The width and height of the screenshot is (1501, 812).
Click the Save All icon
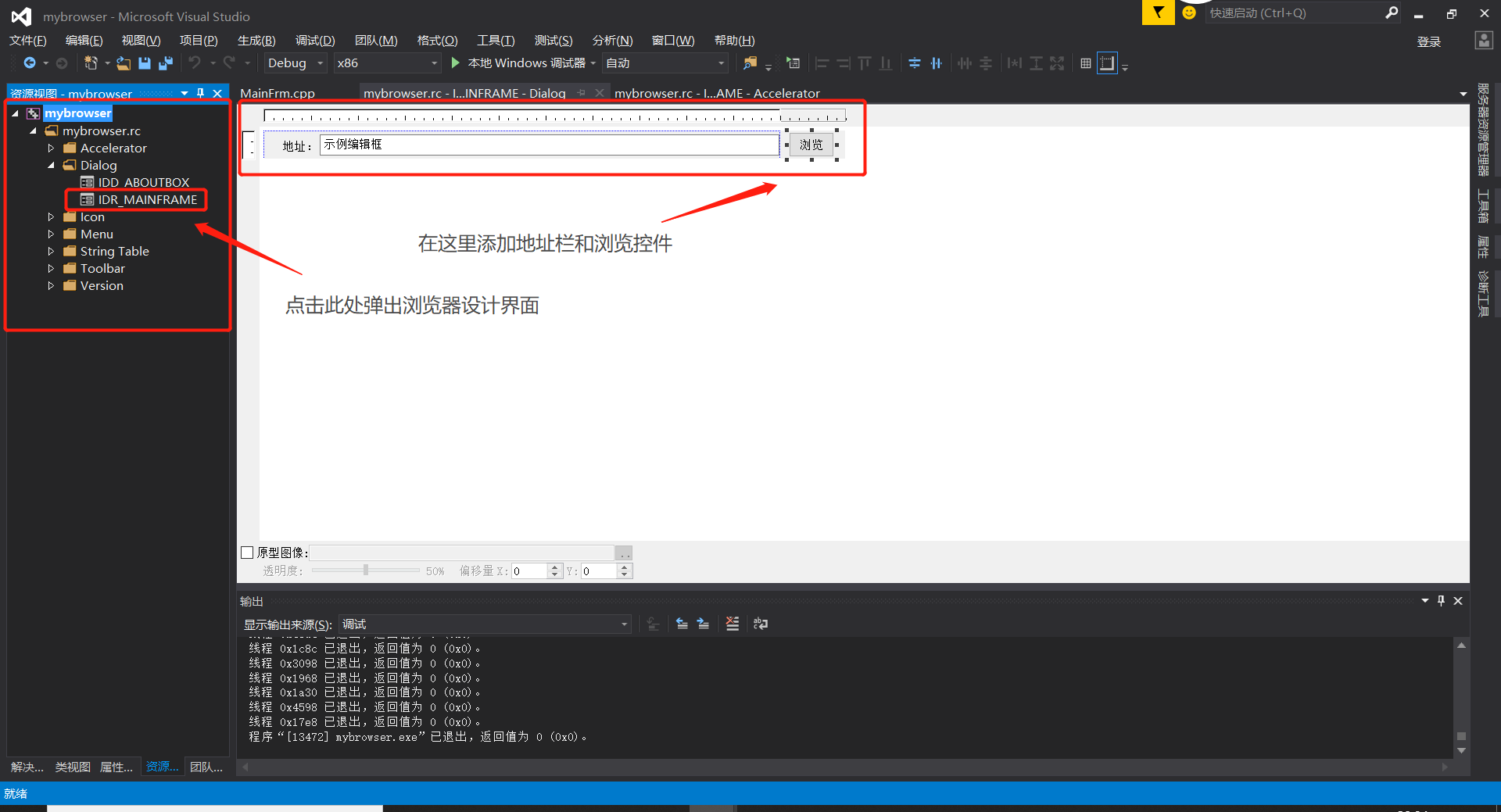(x=166, y=63)
